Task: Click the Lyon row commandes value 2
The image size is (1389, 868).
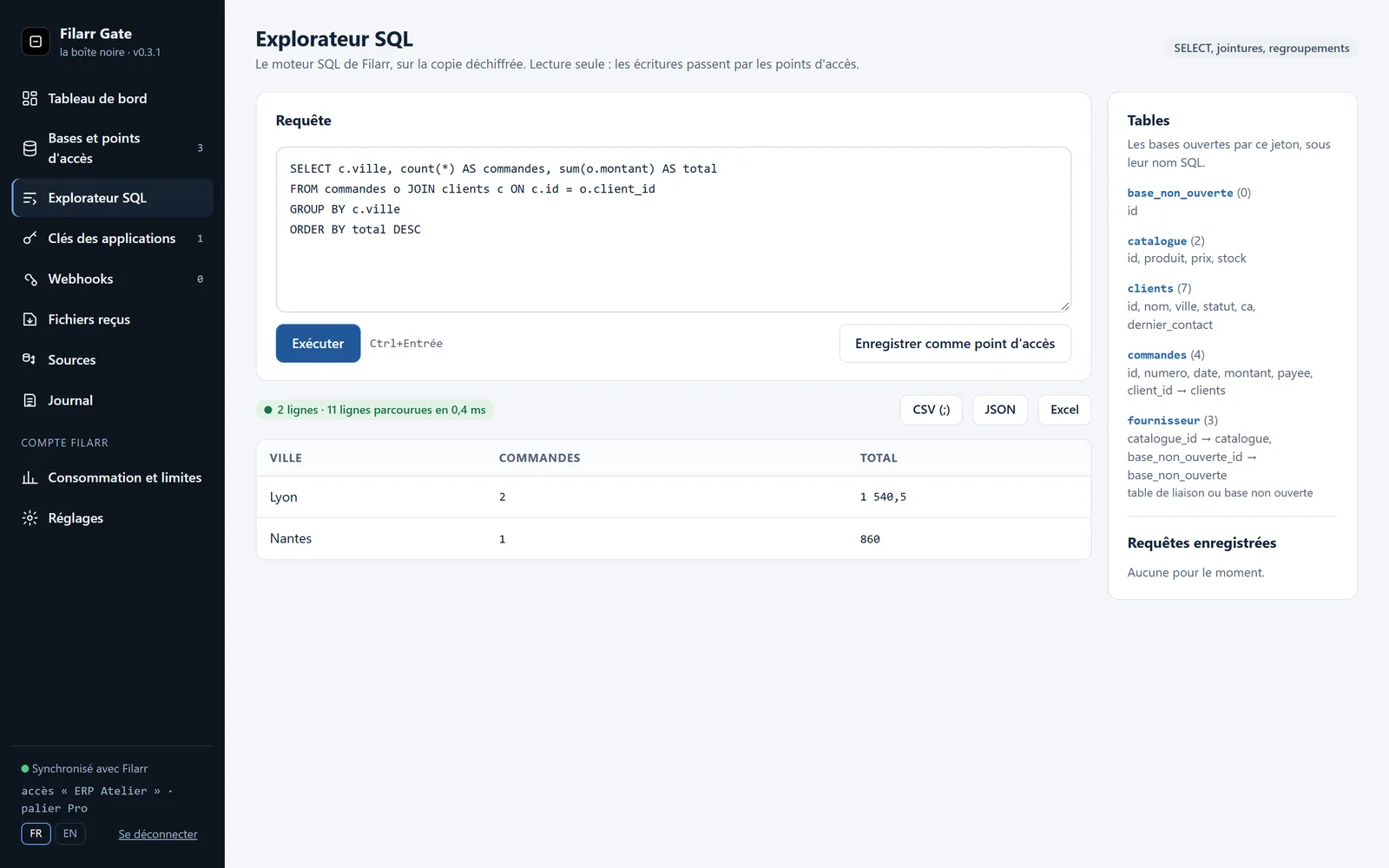Action: pos(503,497)
